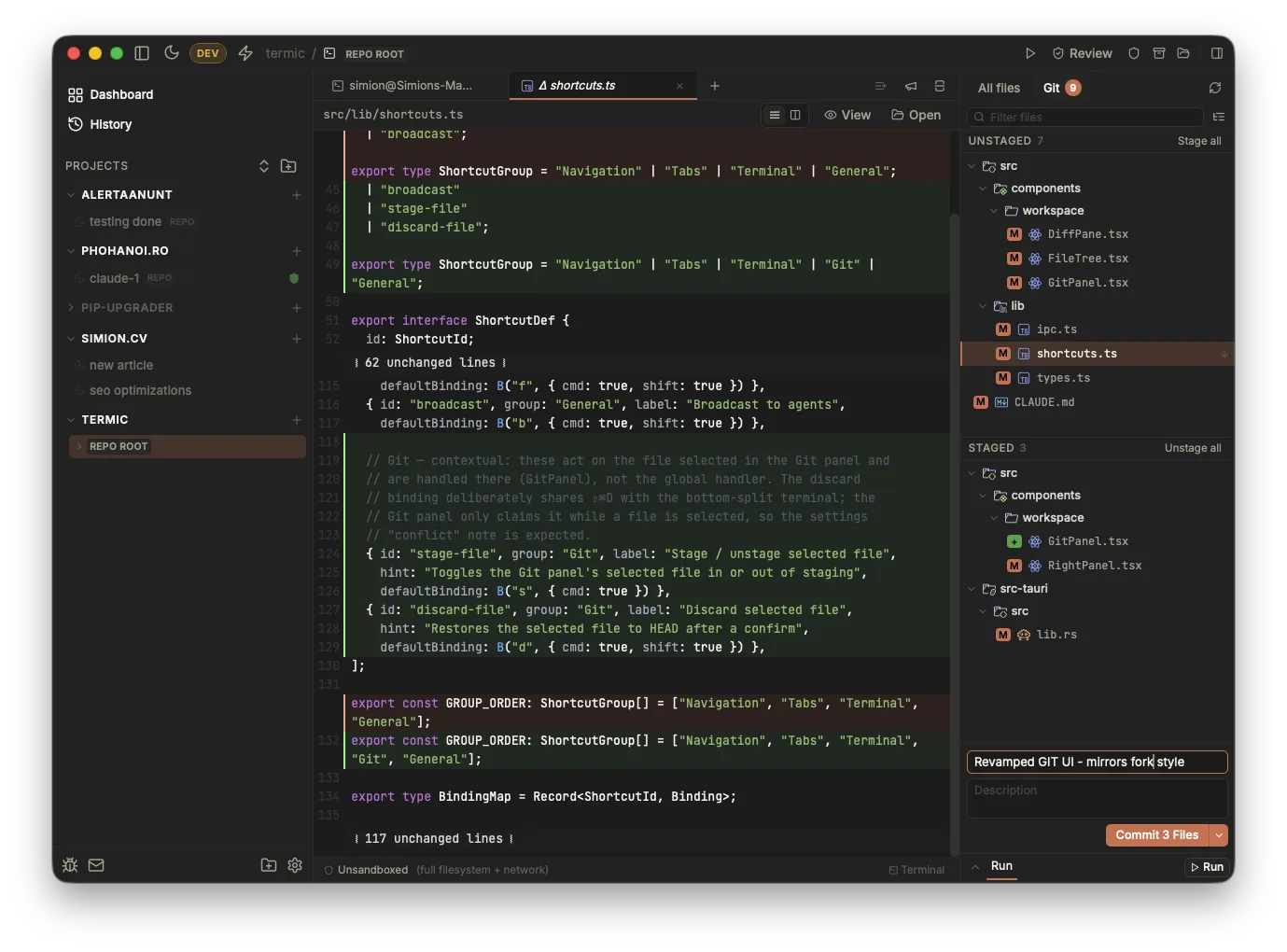Expand the 117 unchanged lines
Image resolution: width=1287 pixels, height=952 pixels.
click(x=434, y=838)
